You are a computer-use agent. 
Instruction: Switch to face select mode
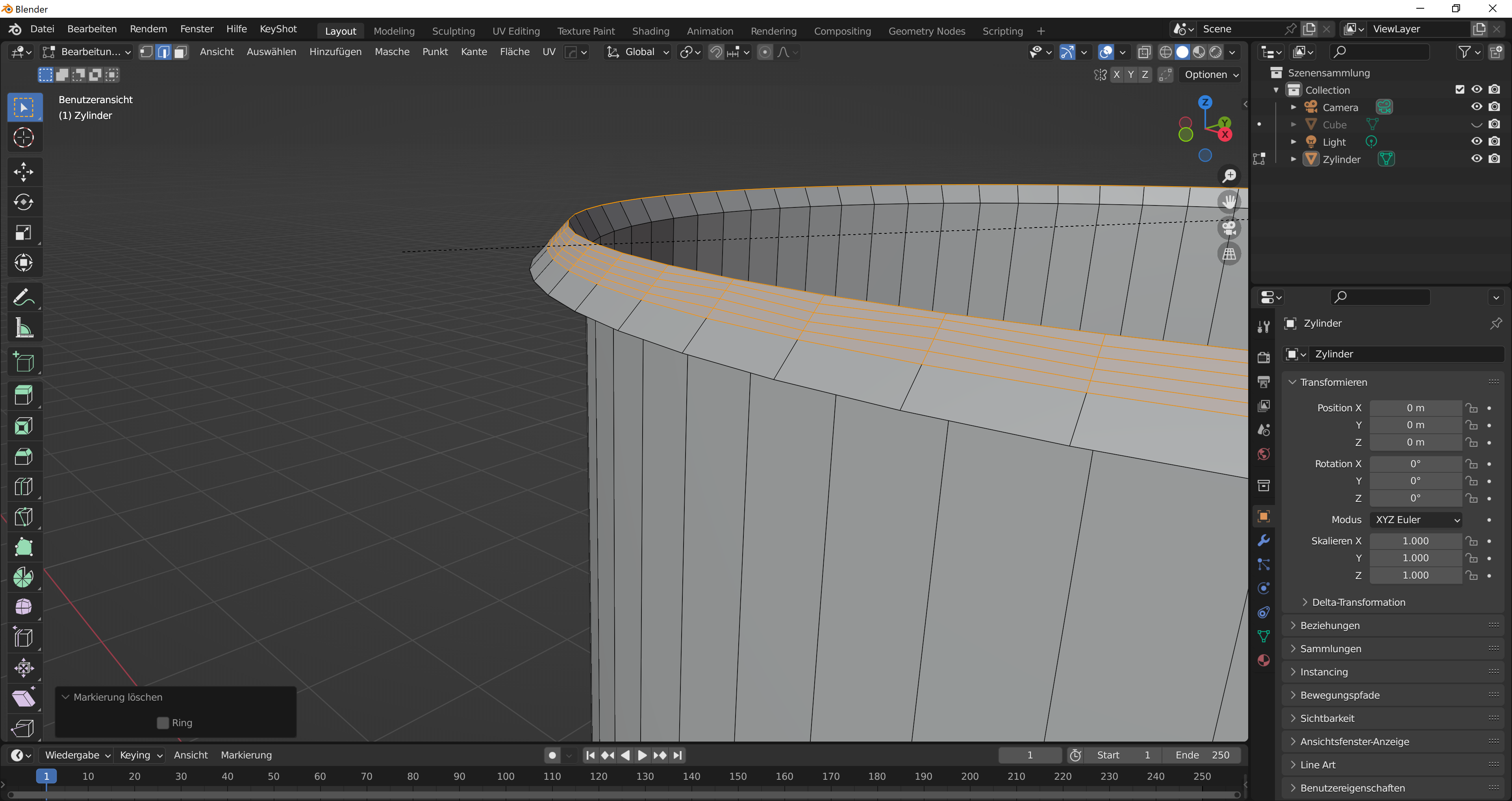[181, 52]
